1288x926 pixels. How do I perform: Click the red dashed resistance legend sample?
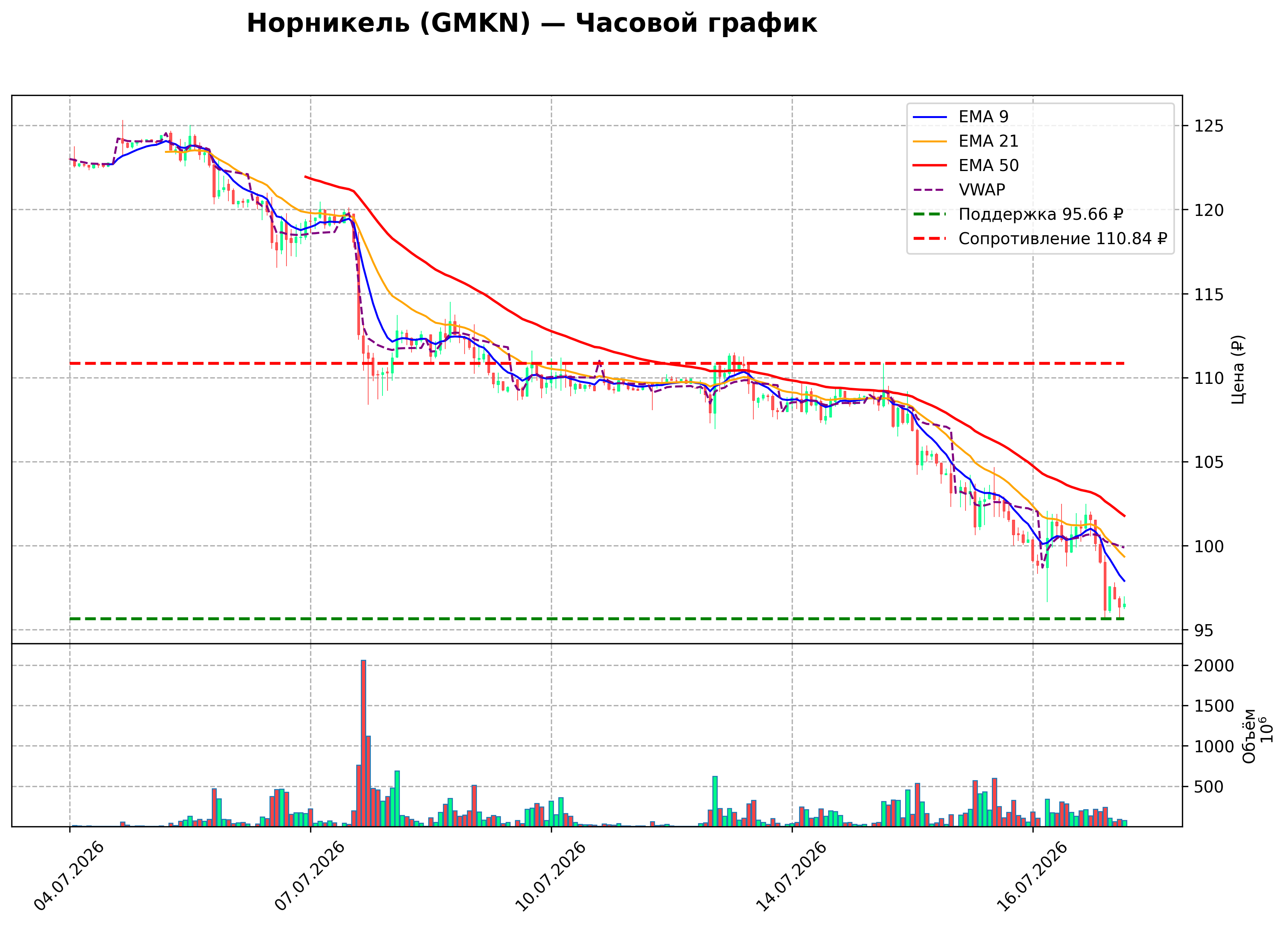point(930,239)
